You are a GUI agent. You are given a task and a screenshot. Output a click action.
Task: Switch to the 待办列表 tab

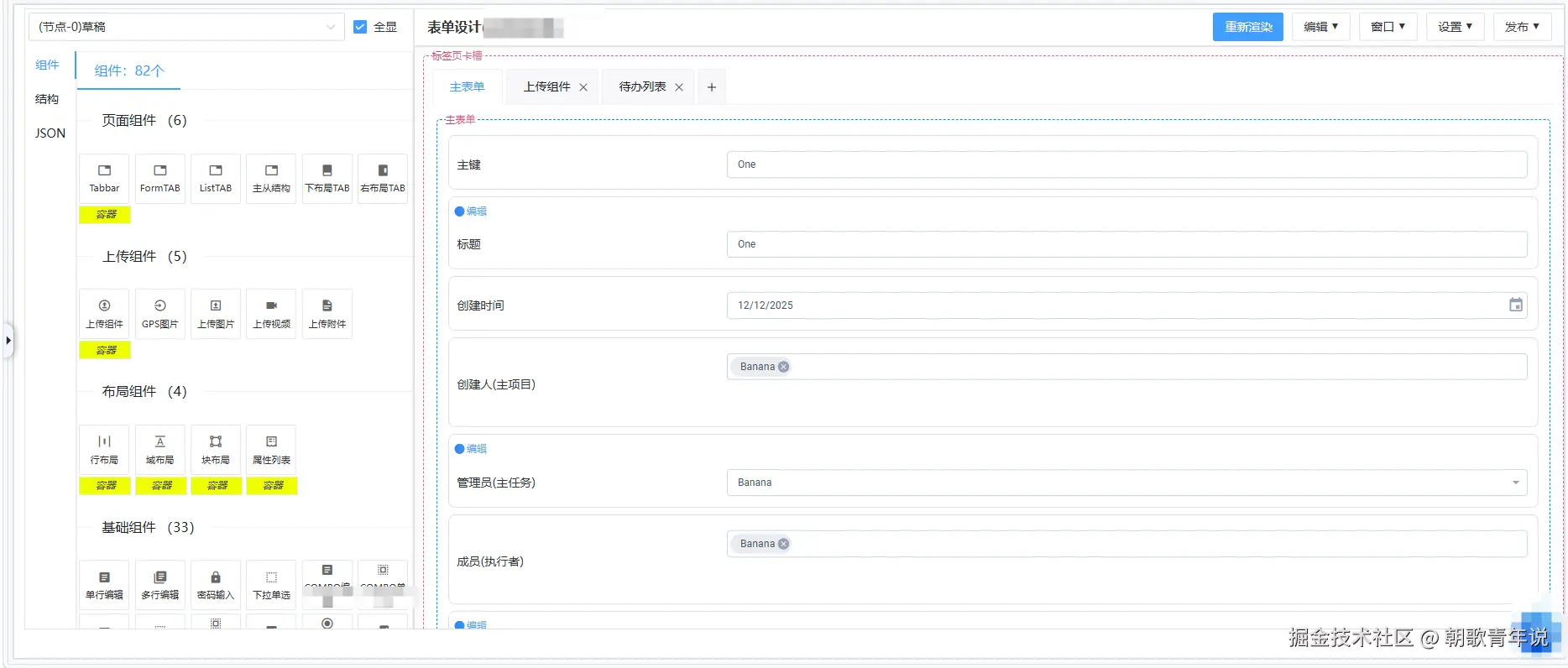tap(642, 87)
